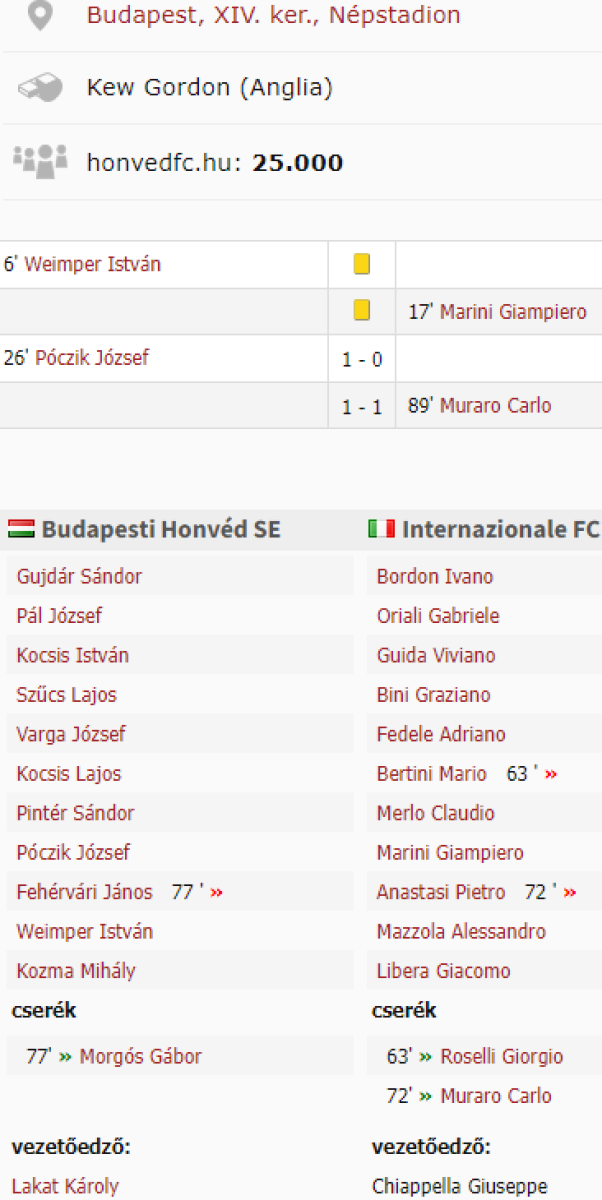Open Budapesti Honvéd SE team page
This screenshot has width=602, height=1200.
point(161,529)
